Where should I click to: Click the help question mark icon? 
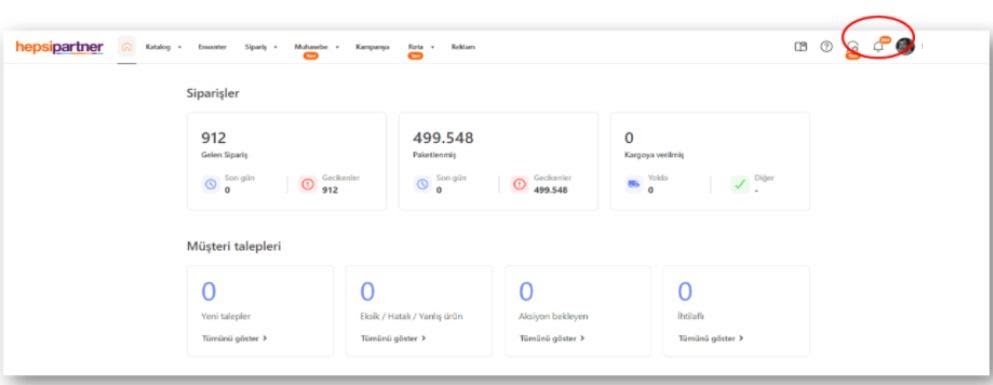tap(826, 46)
